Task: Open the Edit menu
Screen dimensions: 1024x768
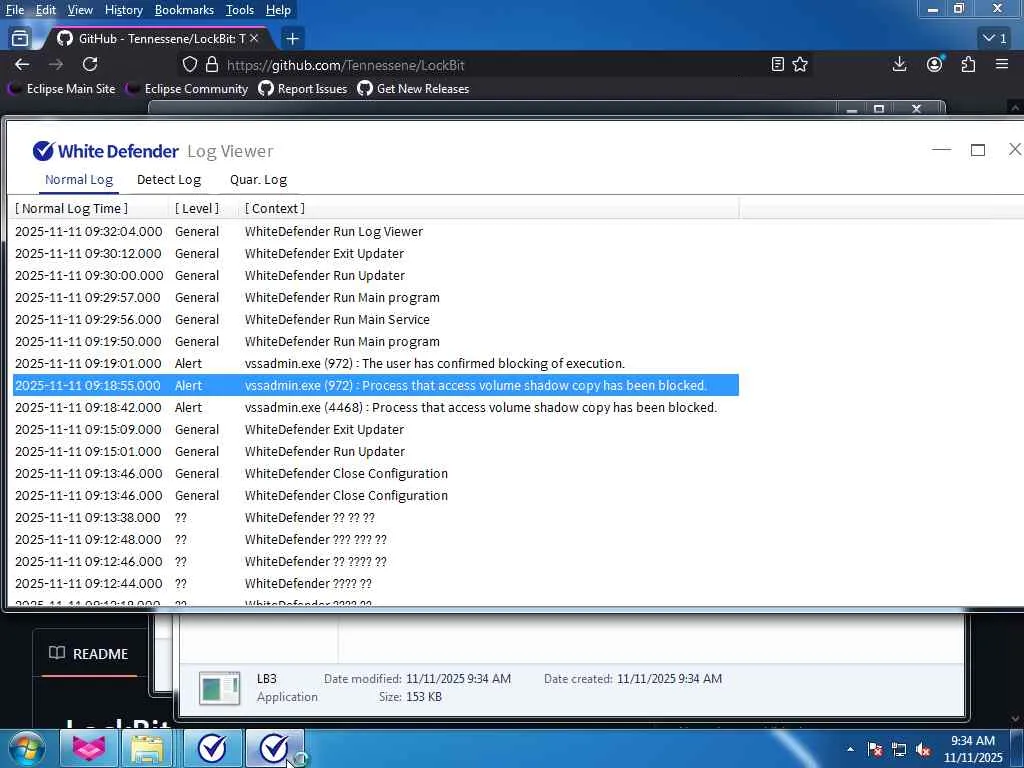Action: [45, 10]
